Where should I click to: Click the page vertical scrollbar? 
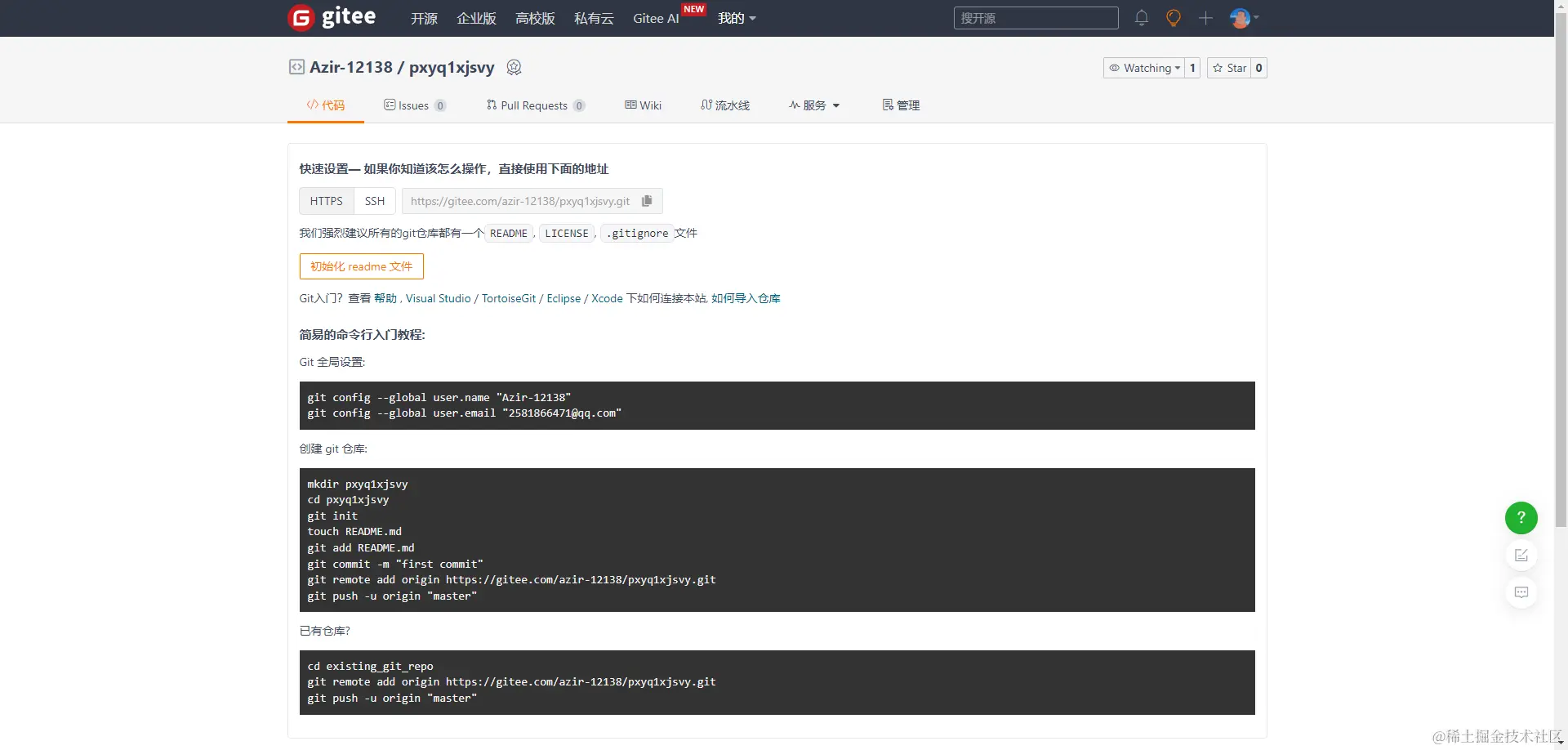point(1561,270)
